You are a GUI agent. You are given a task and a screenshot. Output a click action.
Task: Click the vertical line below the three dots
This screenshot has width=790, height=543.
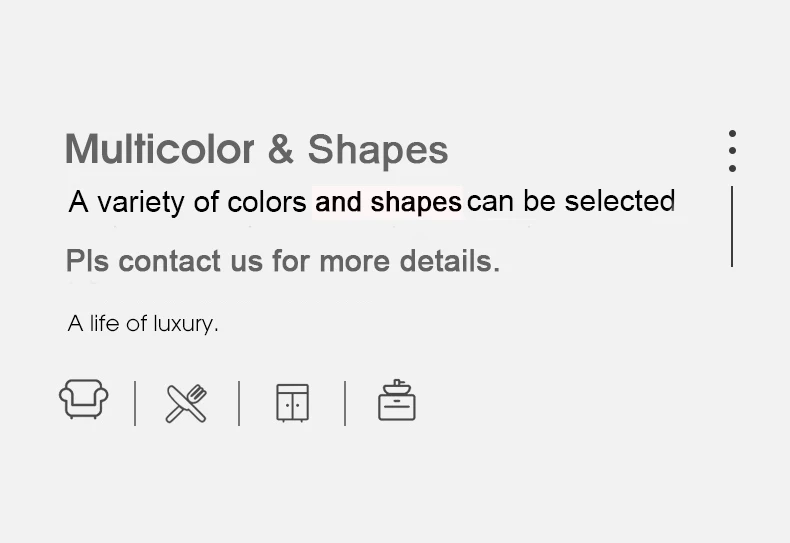click(x=733, y=226)
